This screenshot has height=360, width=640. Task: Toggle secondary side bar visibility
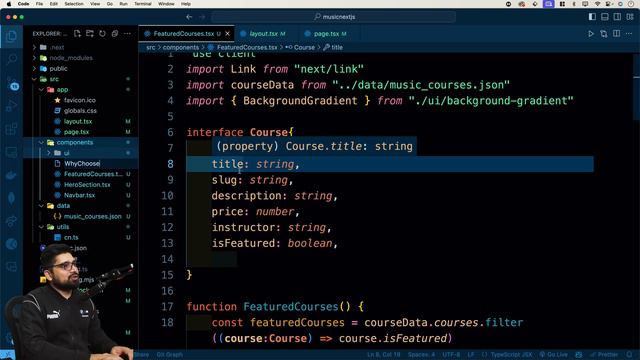coord(618,17)
